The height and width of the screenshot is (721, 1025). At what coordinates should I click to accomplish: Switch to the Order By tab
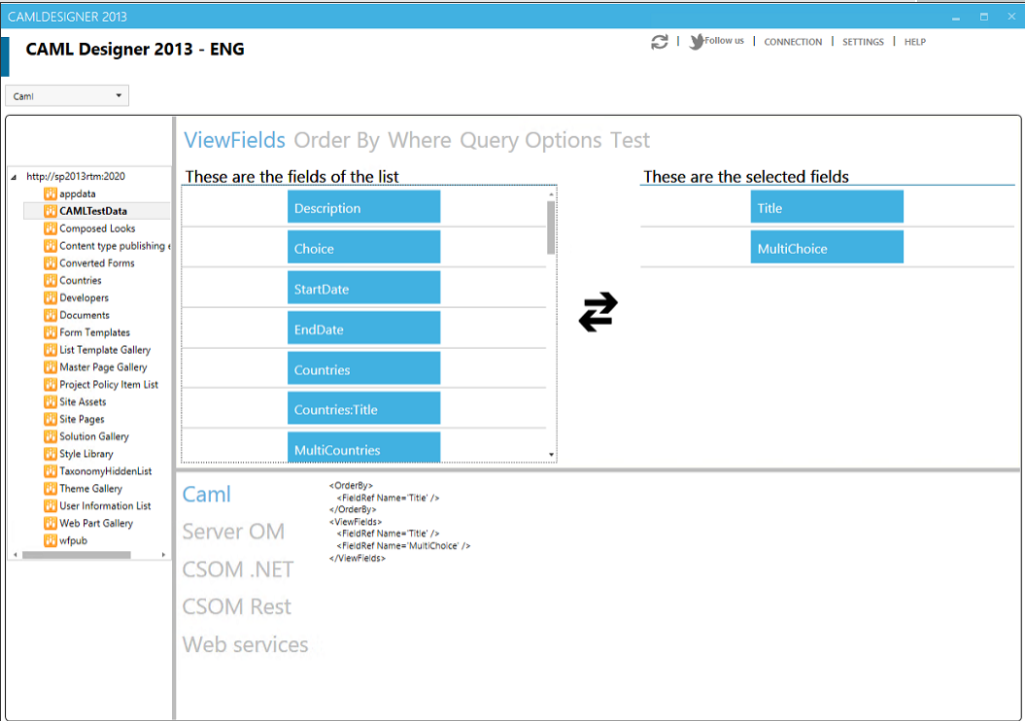point(336,140)
